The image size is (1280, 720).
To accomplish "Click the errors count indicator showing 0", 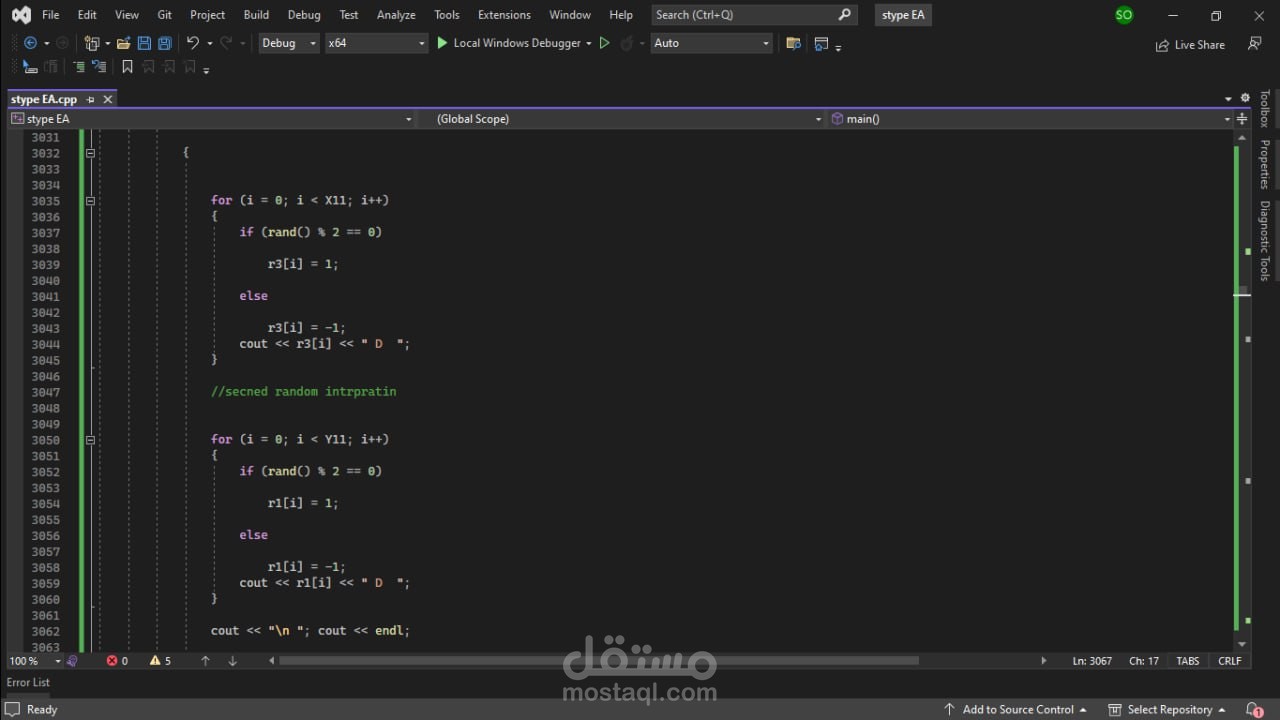I will [x=117, y=661].
